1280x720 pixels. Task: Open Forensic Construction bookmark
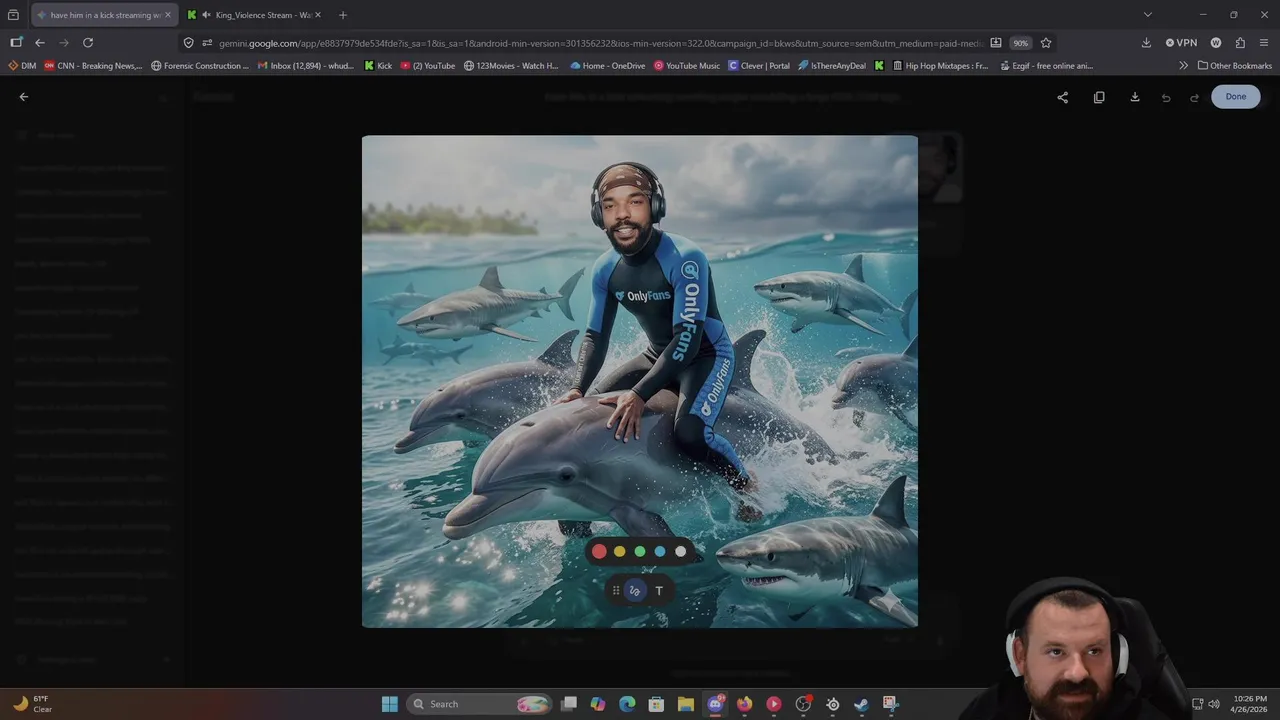point(200,66)
